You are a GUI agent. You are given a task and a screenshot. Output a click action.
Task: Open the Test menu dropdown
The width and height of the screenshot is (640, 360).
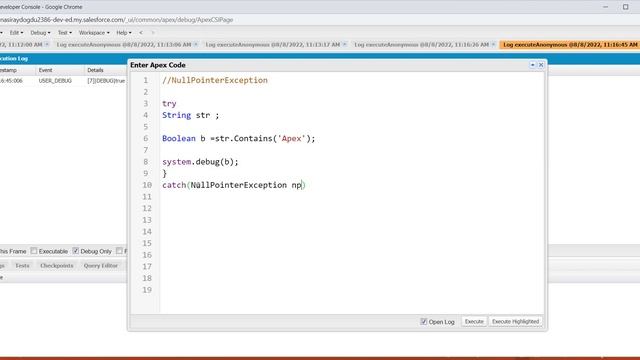click(x=64, y=33)
